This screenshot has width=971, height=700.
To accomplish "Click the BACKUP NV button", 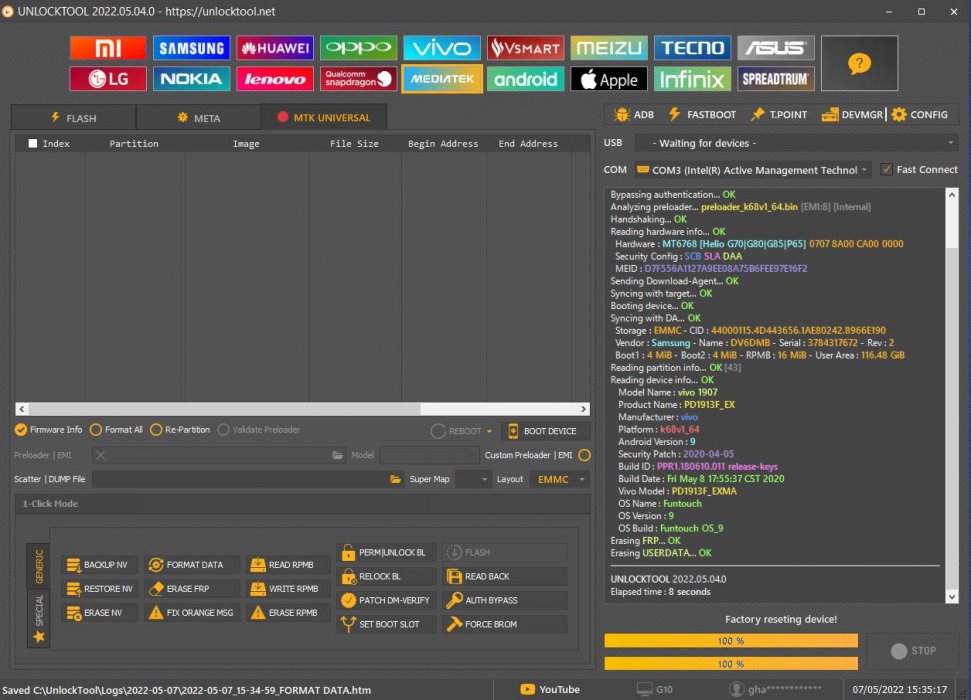I will [x=98, y=565].
